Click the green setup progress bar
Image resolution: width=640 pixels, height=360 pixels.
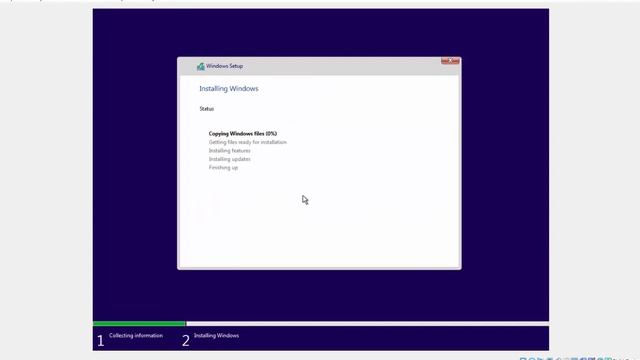point(140,324)
